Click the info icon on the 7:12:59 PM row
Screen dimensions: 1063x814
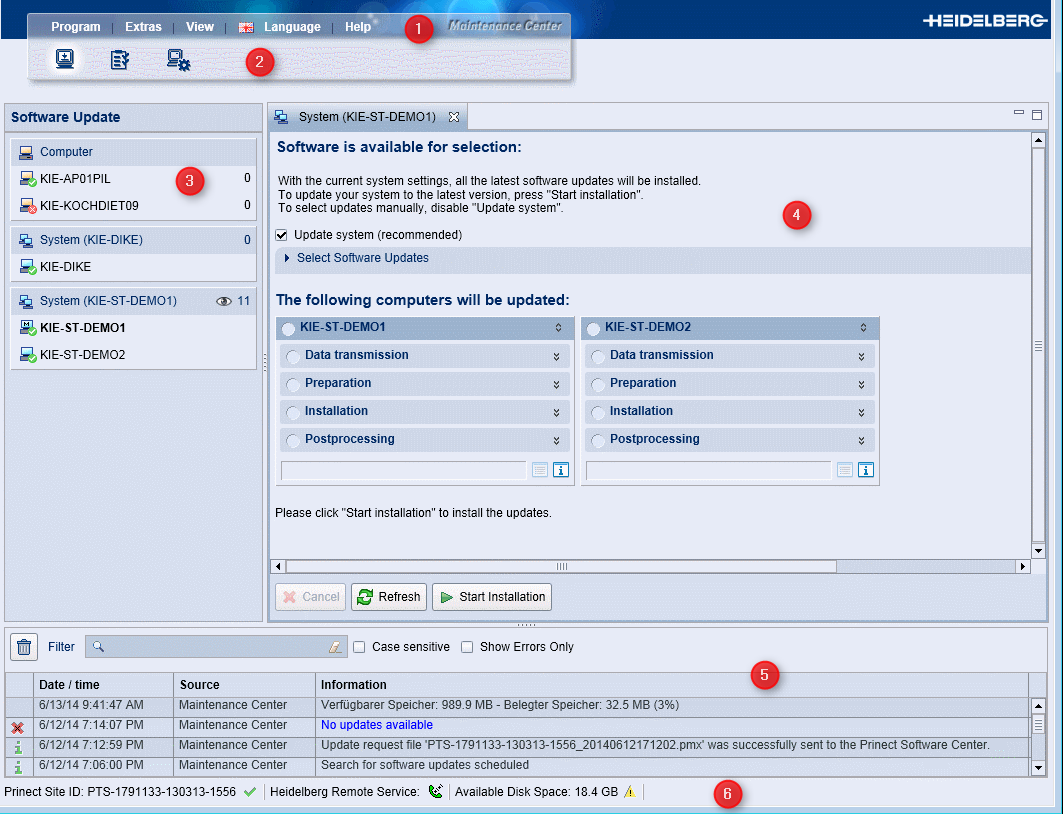[x=18, y=747]
